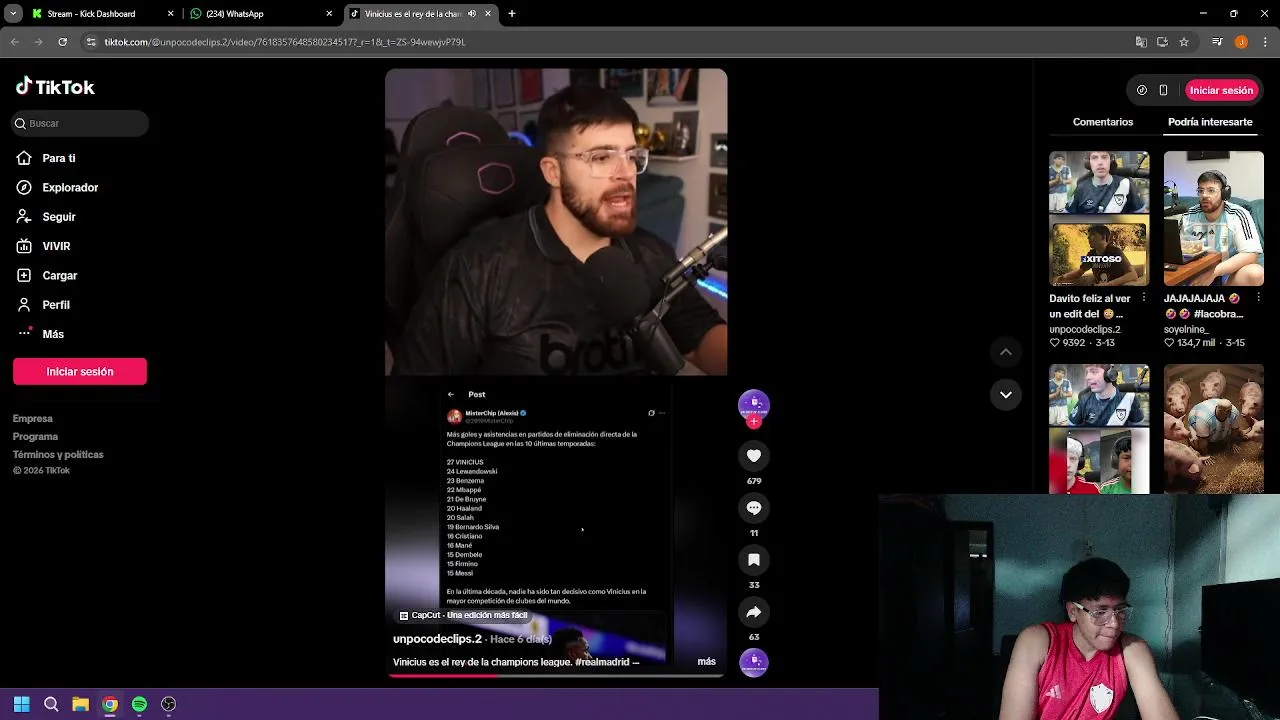Open the spinning sound disc icon

[754, 662]
